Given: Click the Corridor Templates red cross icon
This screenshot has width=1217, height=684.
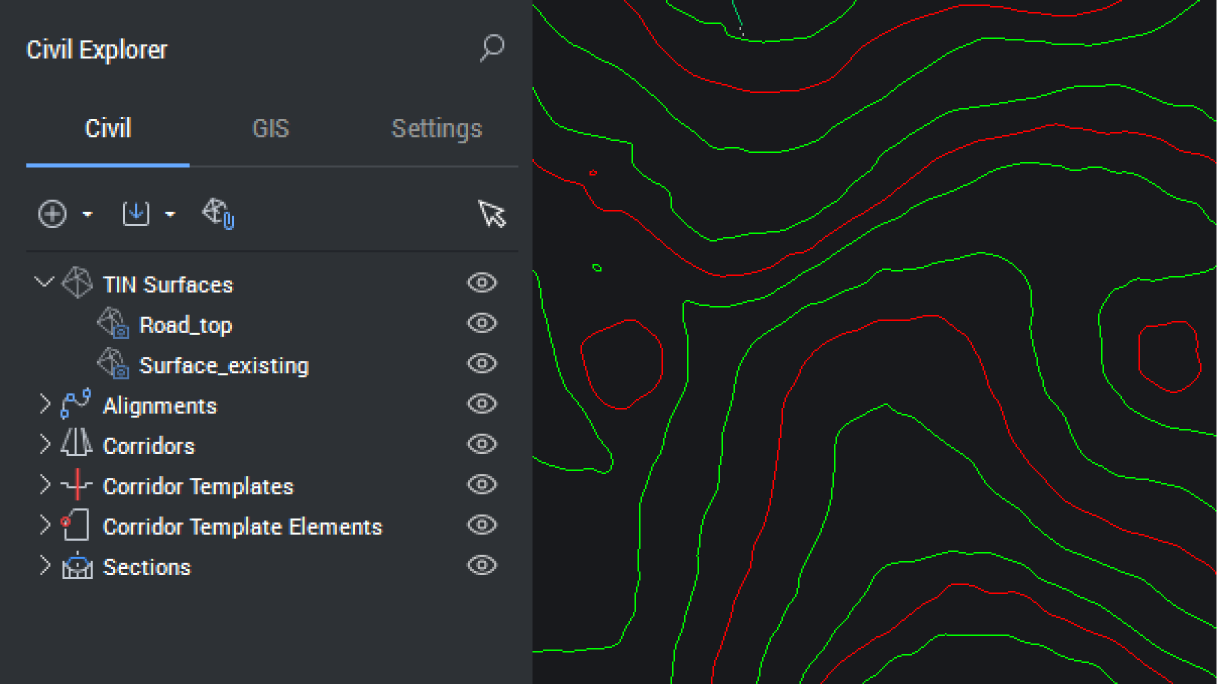Looking at the screenshot, I should click(x=77, y=485).
